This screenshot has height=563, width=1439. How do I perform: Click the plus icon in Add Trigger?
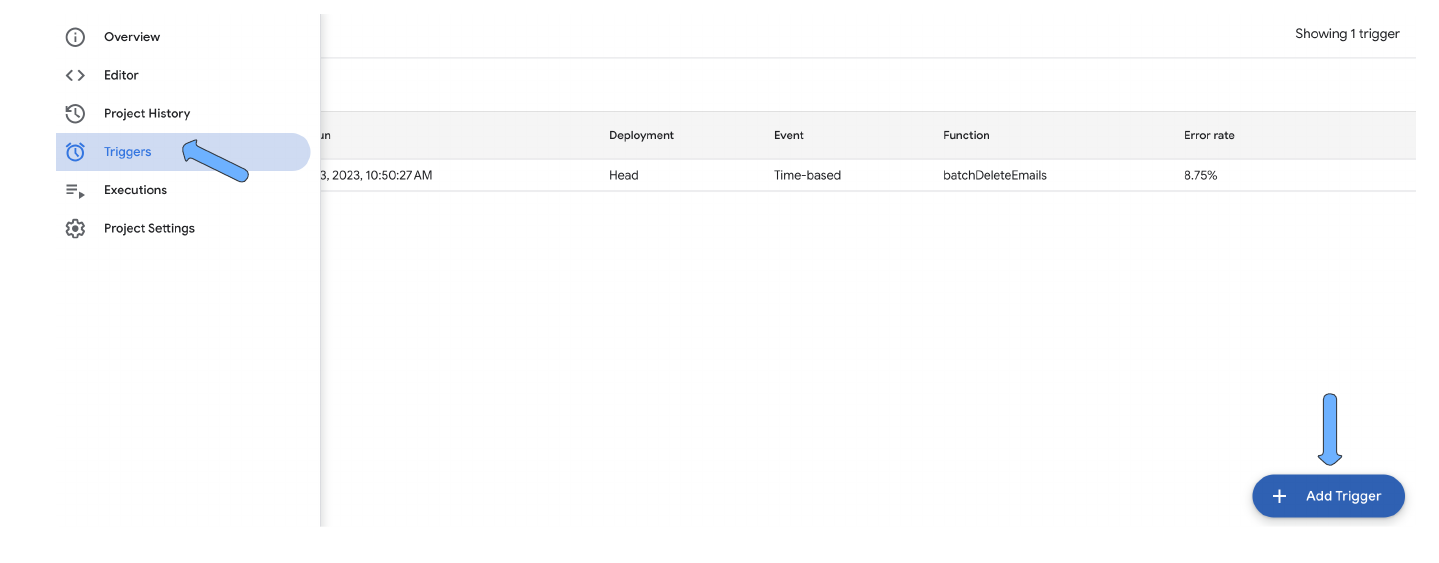[x=1279, y=496]
